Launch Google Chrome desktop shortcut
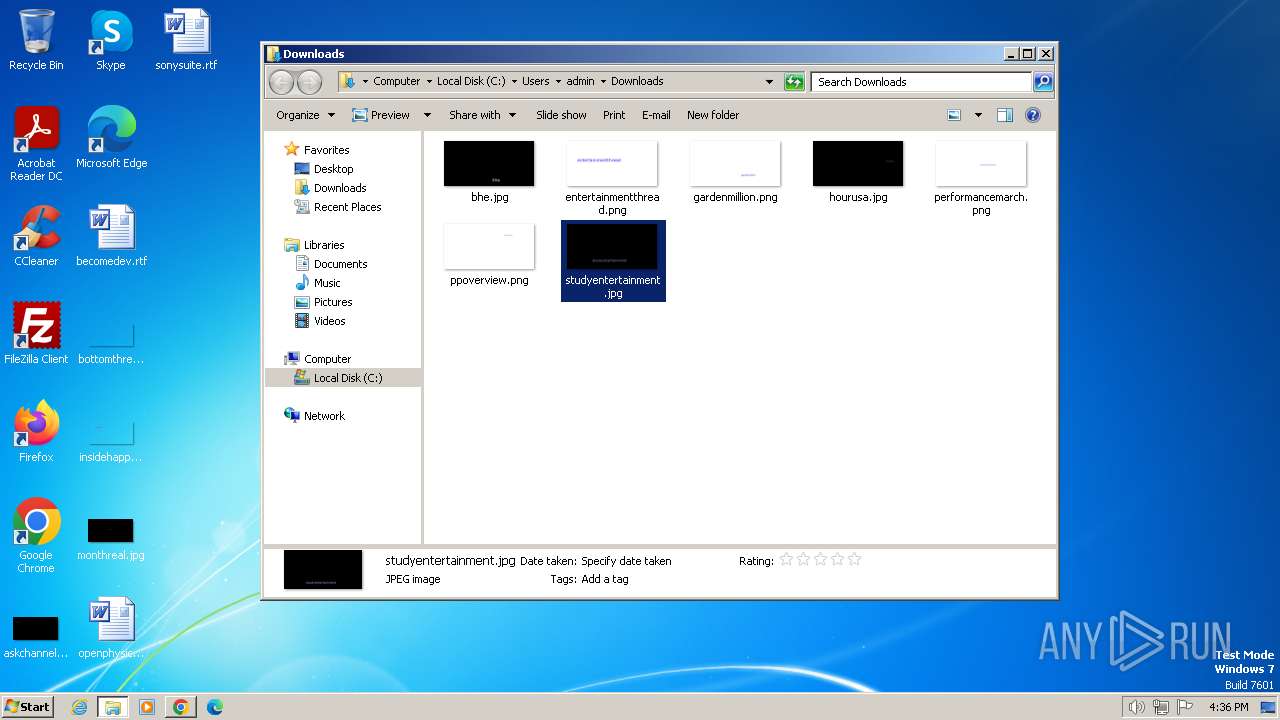1280x720 pixels. pyautogui.click(x=36, y=535)
